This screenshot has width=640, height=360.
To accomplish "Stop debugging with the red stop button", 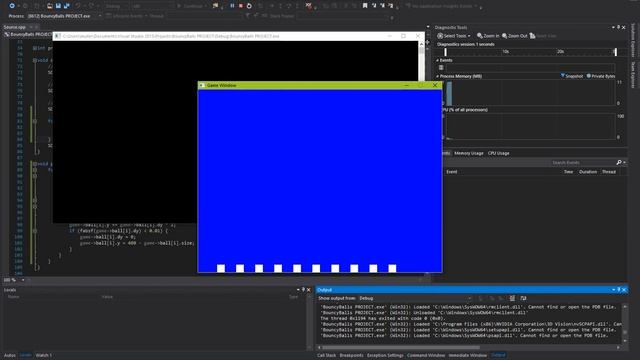I will [x=241, y=6].
